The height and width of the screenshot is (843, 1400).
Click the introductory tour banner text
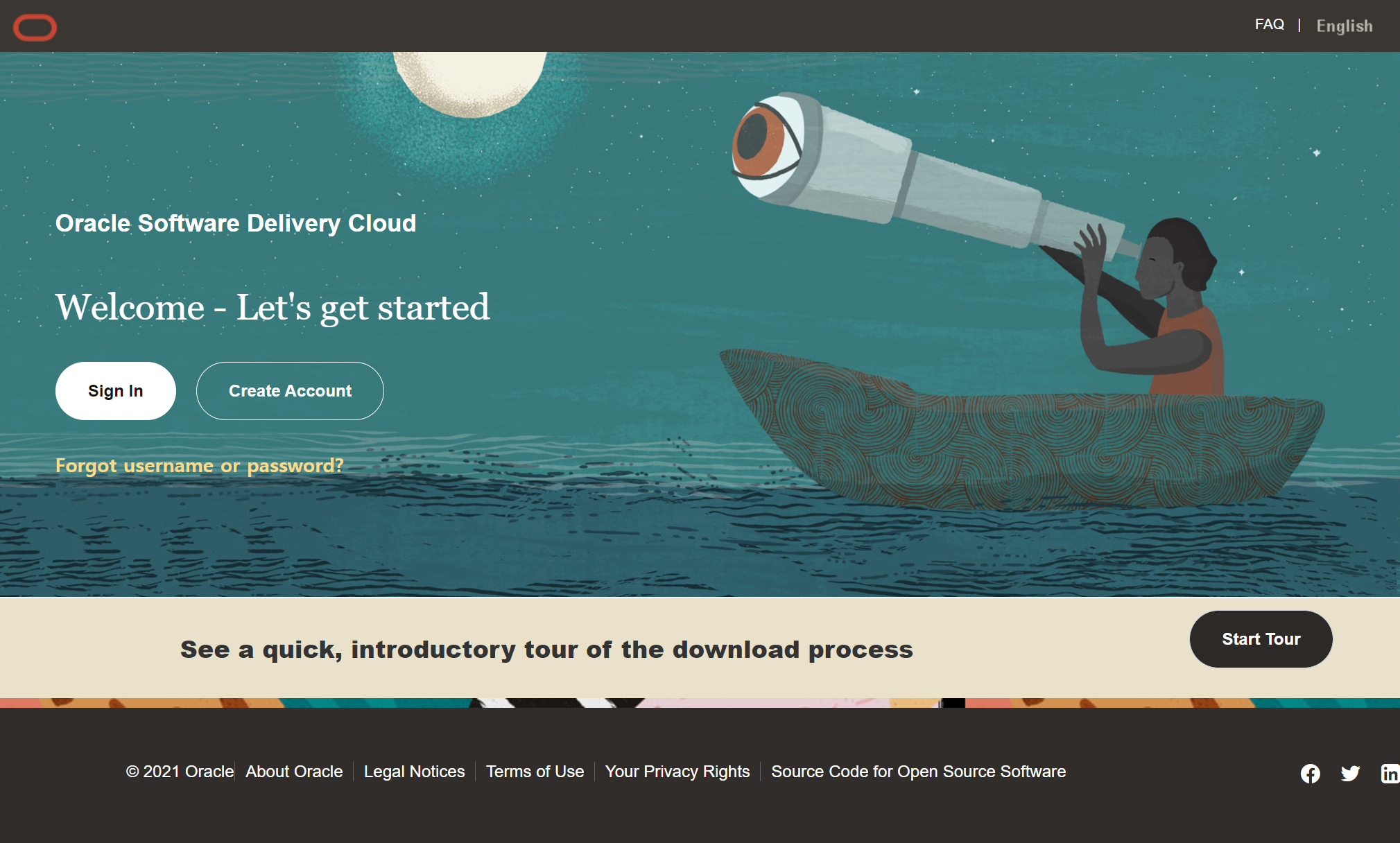pyautogui.click(x=546, y=650)
